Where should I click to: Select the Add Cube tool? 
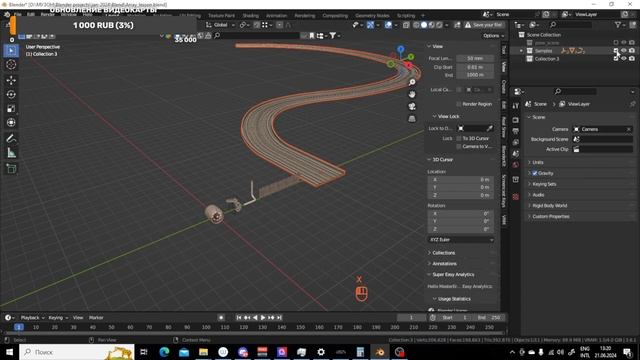(x=11, y=169)
